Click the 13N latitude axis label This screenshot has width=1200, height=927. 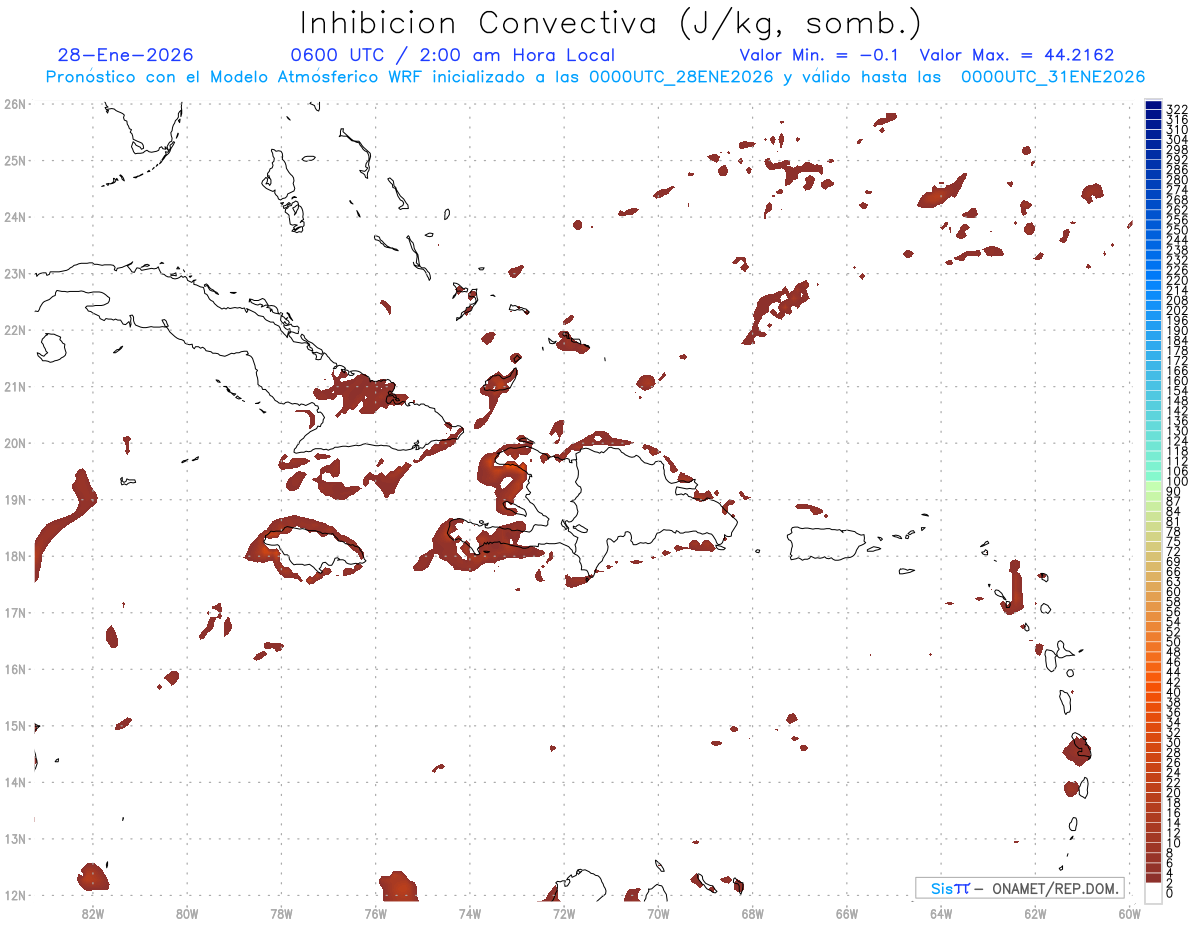[15, 838]
